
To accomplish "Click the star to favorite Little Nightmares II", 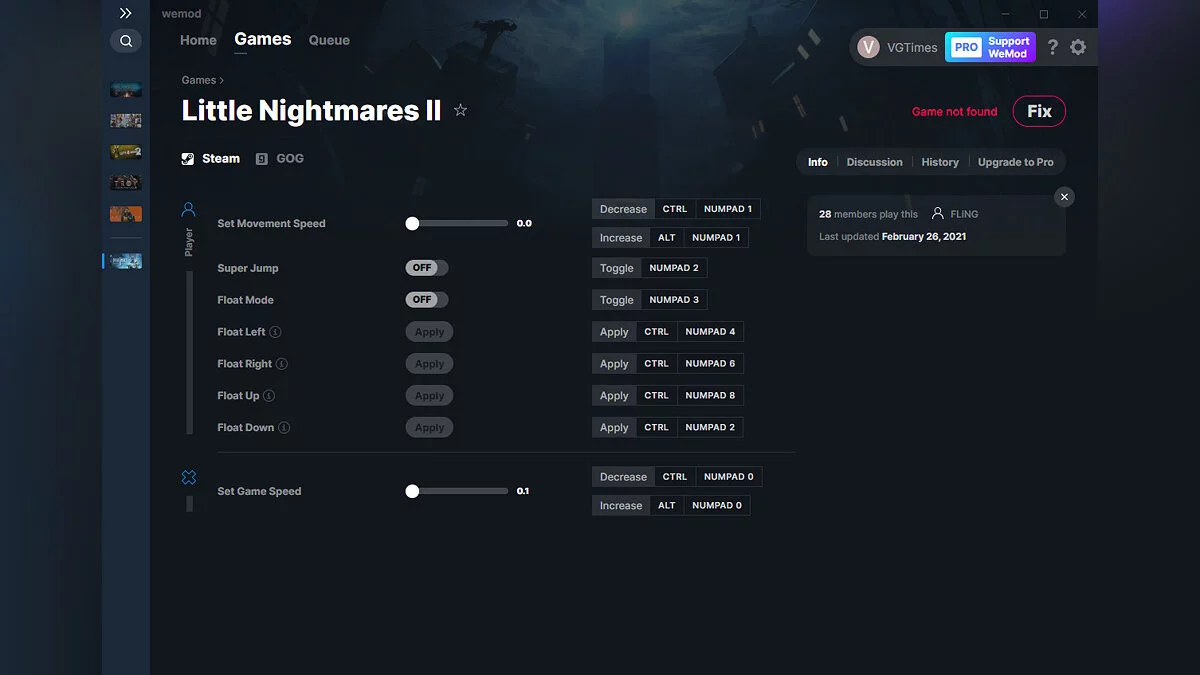I will tap(460, 110).
